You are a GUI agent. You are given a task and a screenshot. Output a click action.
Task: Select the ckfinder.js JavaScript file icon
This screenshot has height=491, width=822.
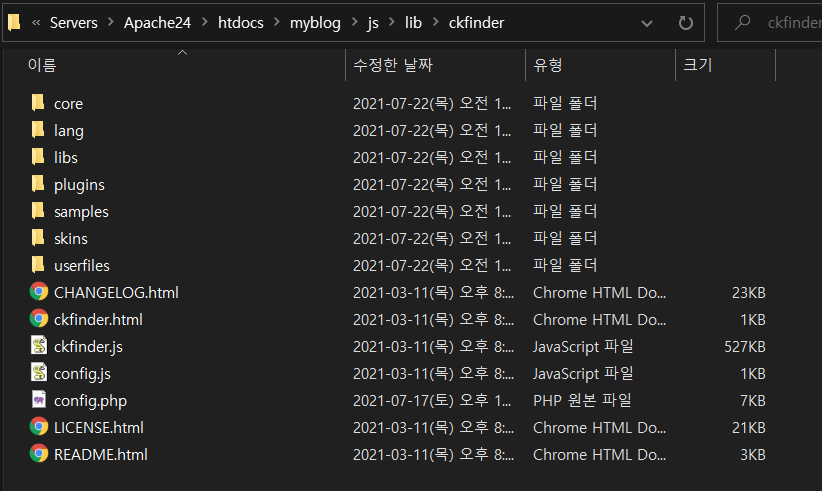pyautogui.click(x=39, y=346)
